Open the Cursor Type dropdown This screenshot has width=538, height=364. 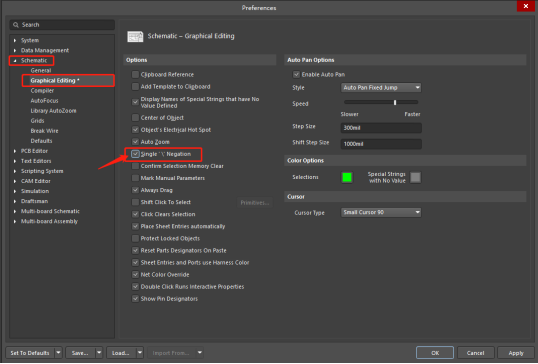point(381,212)
